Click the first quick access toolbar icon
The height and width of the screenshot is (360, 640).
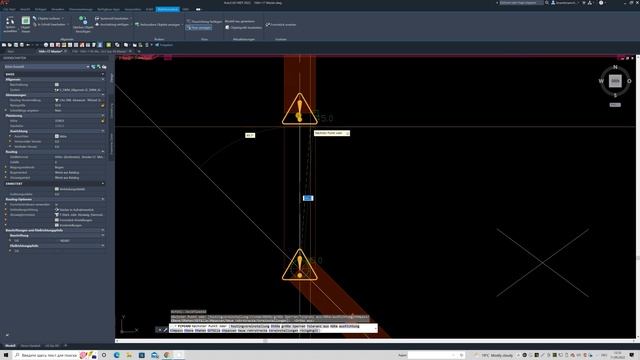[x=4, y=45]
